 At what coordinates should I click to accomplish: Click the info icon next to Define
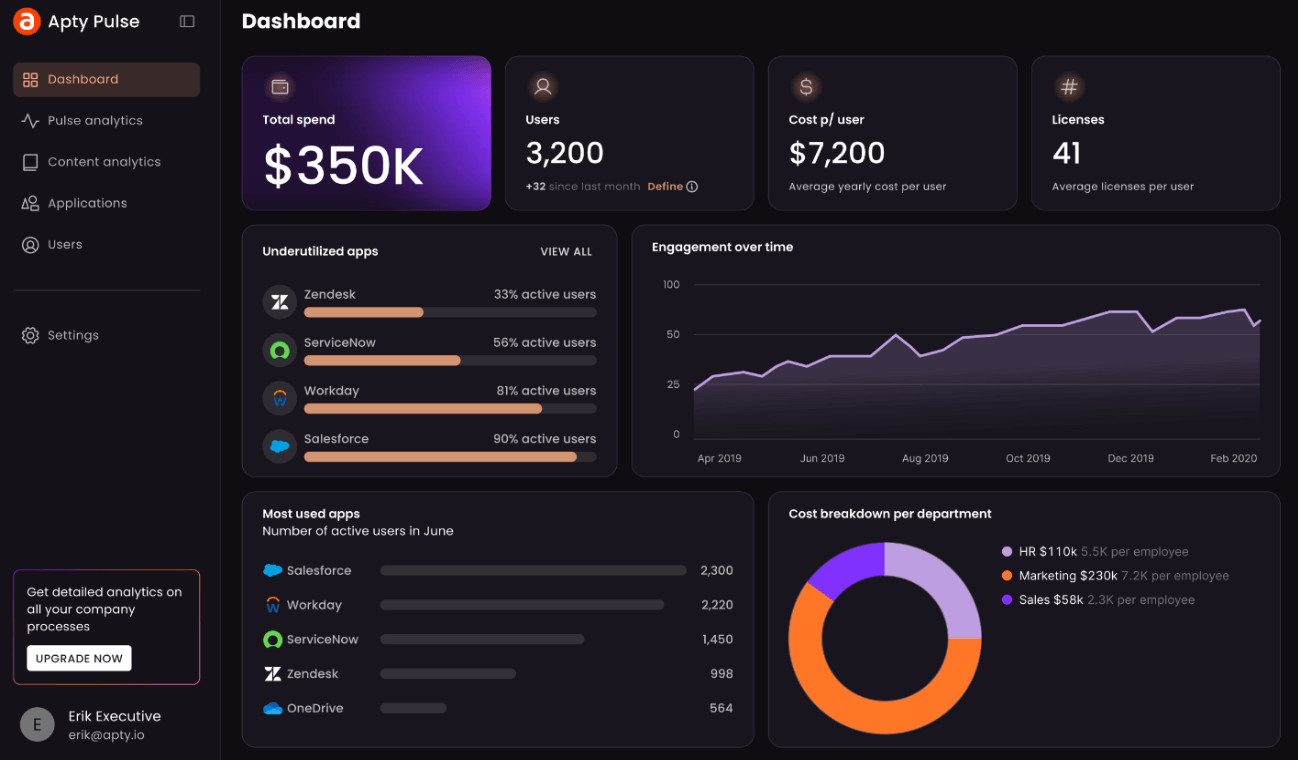(691, 186)
